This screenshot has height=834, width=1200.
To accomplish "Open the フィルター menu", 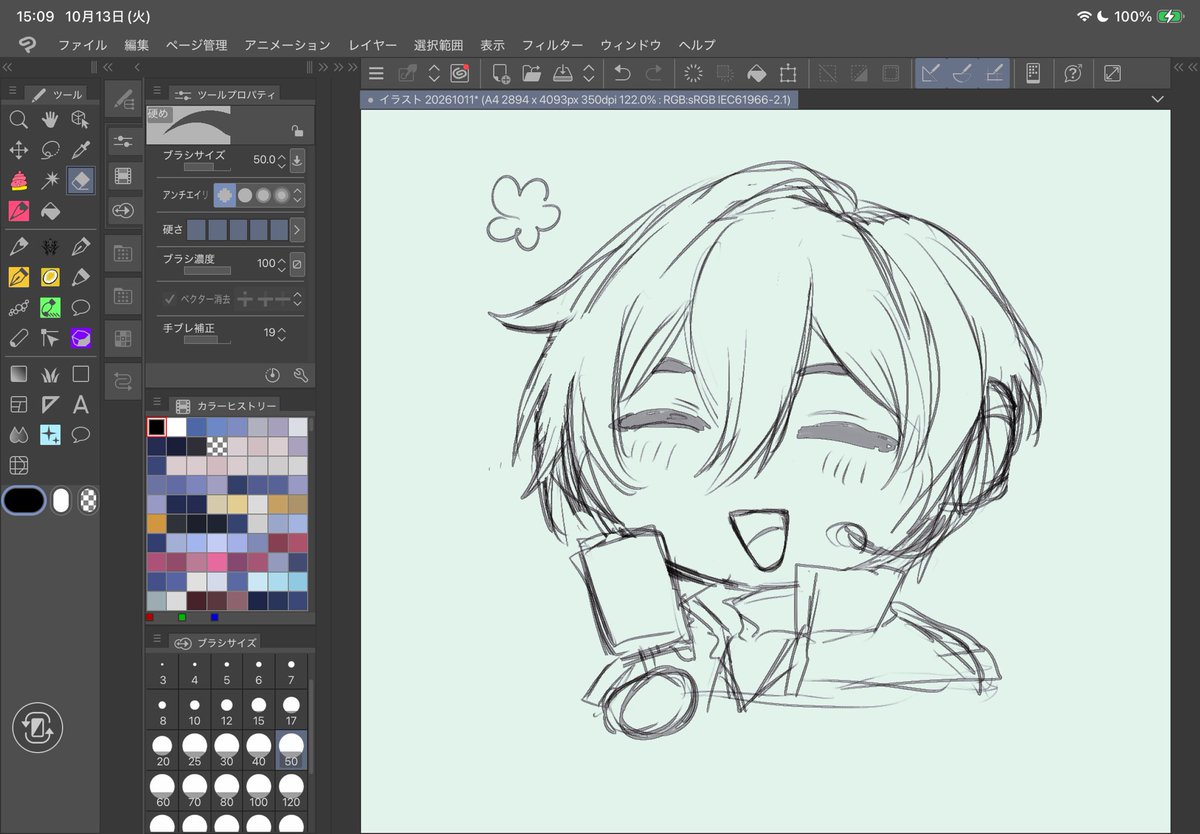I will (552, 45).
